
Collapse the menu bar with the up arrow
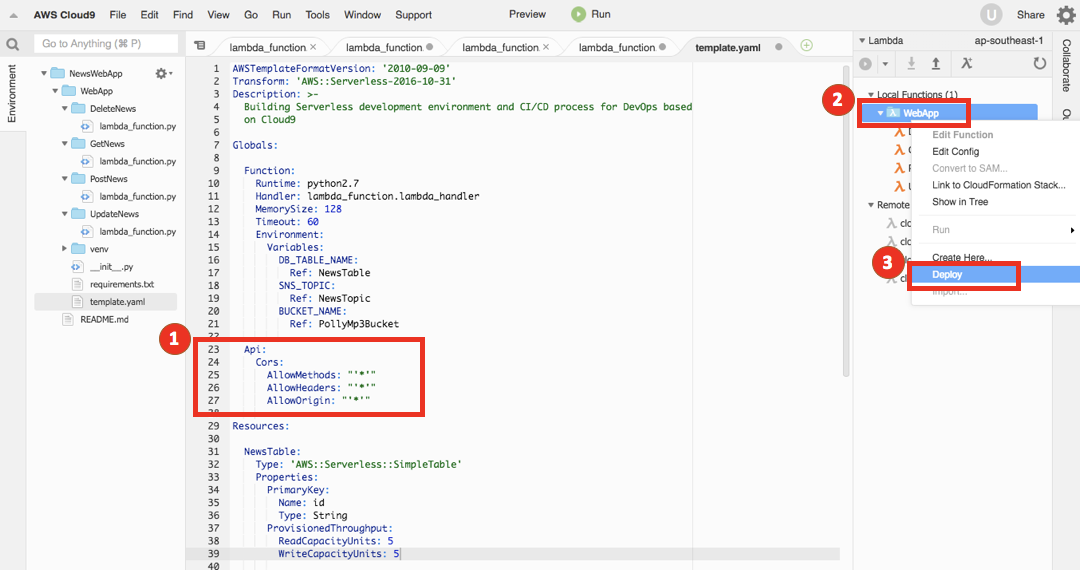tap(13, 14)
